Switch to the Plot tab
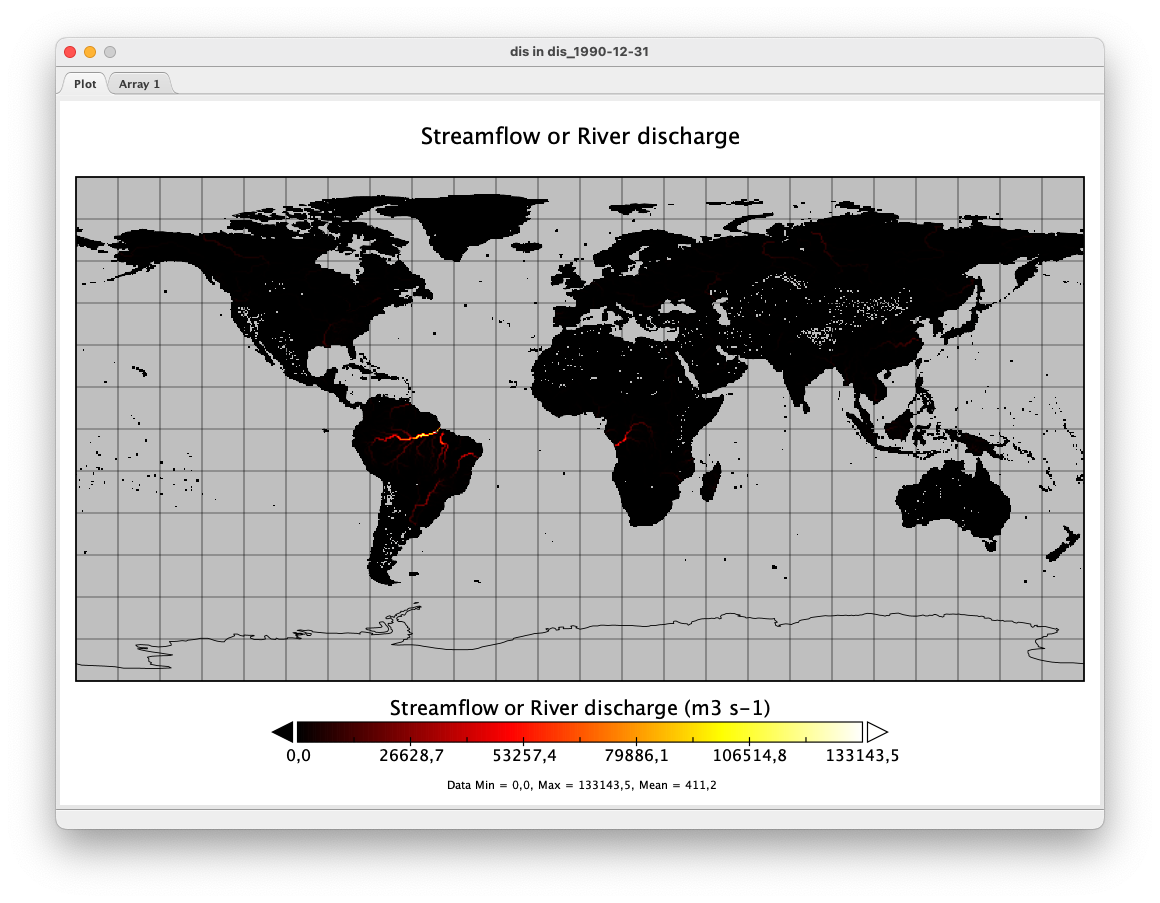Screen dimensions: 1160x903 coord(85,84)
